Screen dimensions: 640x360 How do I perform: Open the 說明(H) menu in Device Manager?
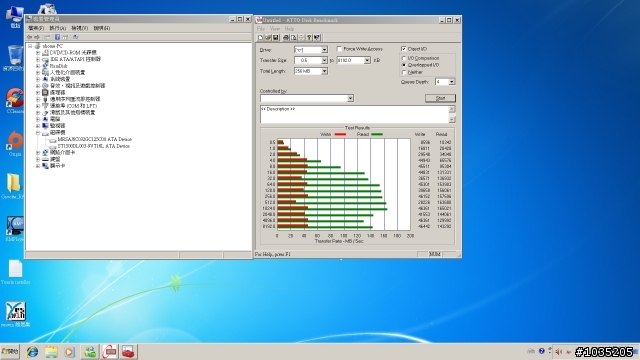(102, 28)
